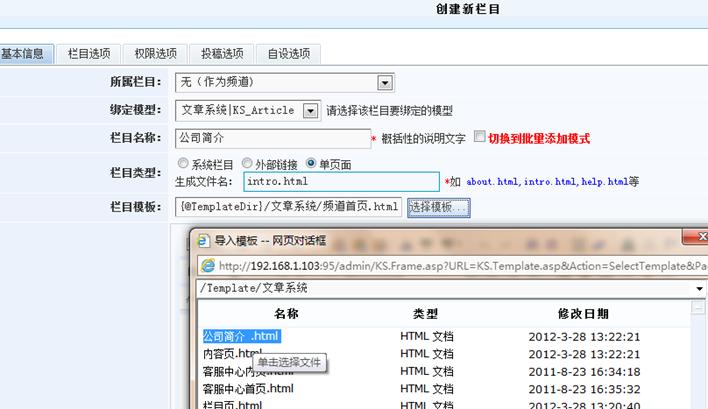Click the 切换到批量添加模式 red label
The width and height of the screenshot is (708, 409).
click(539, 139)
